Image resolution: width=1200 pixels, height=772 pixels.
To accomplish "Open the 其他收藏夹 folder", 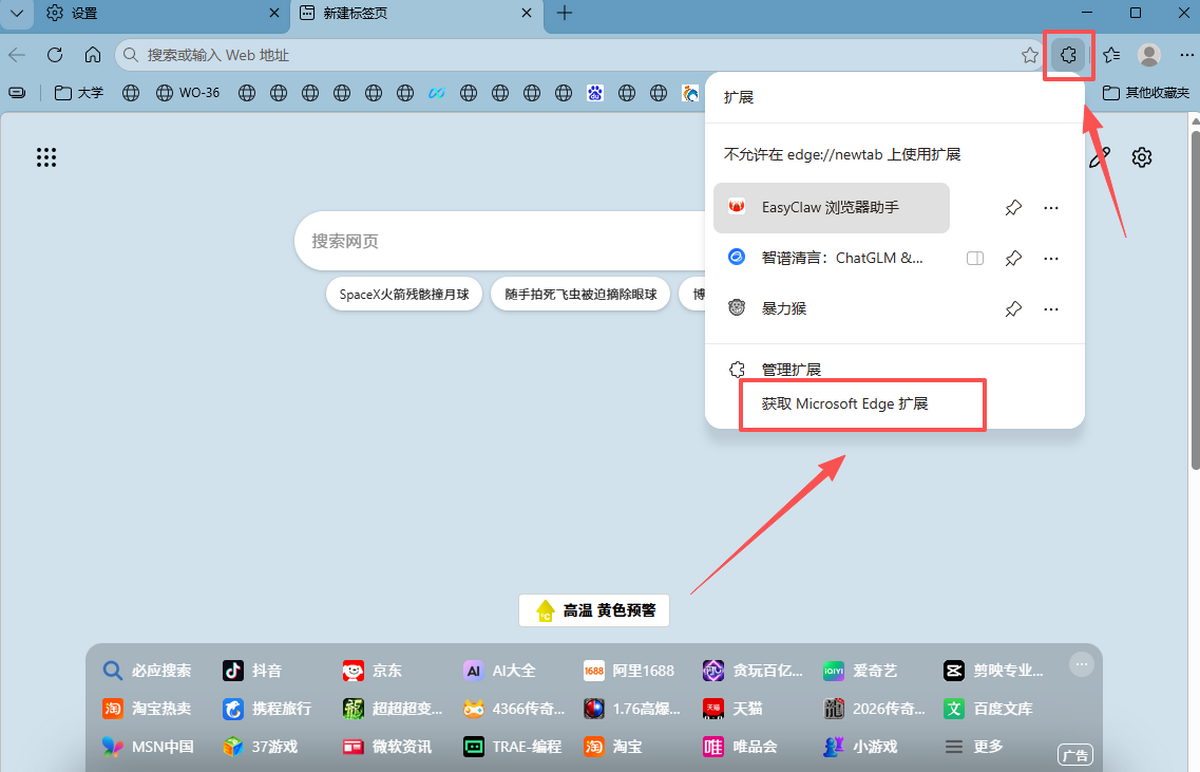I will (x=1146, y=93).
